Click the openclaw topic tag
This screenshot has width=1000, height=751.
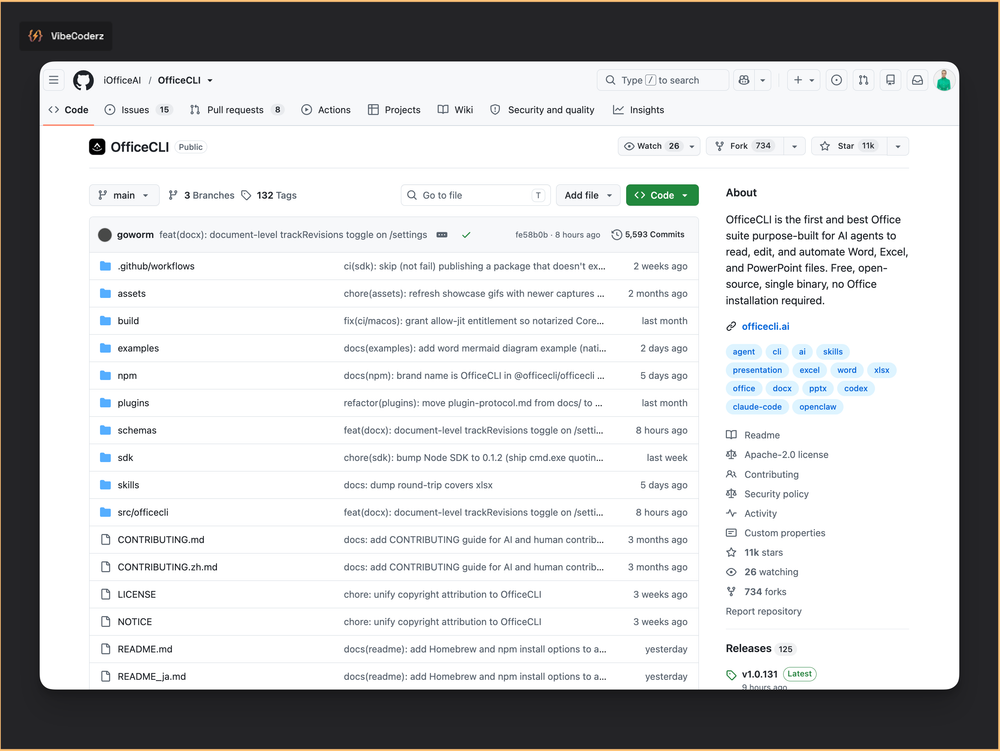[818, 407]
